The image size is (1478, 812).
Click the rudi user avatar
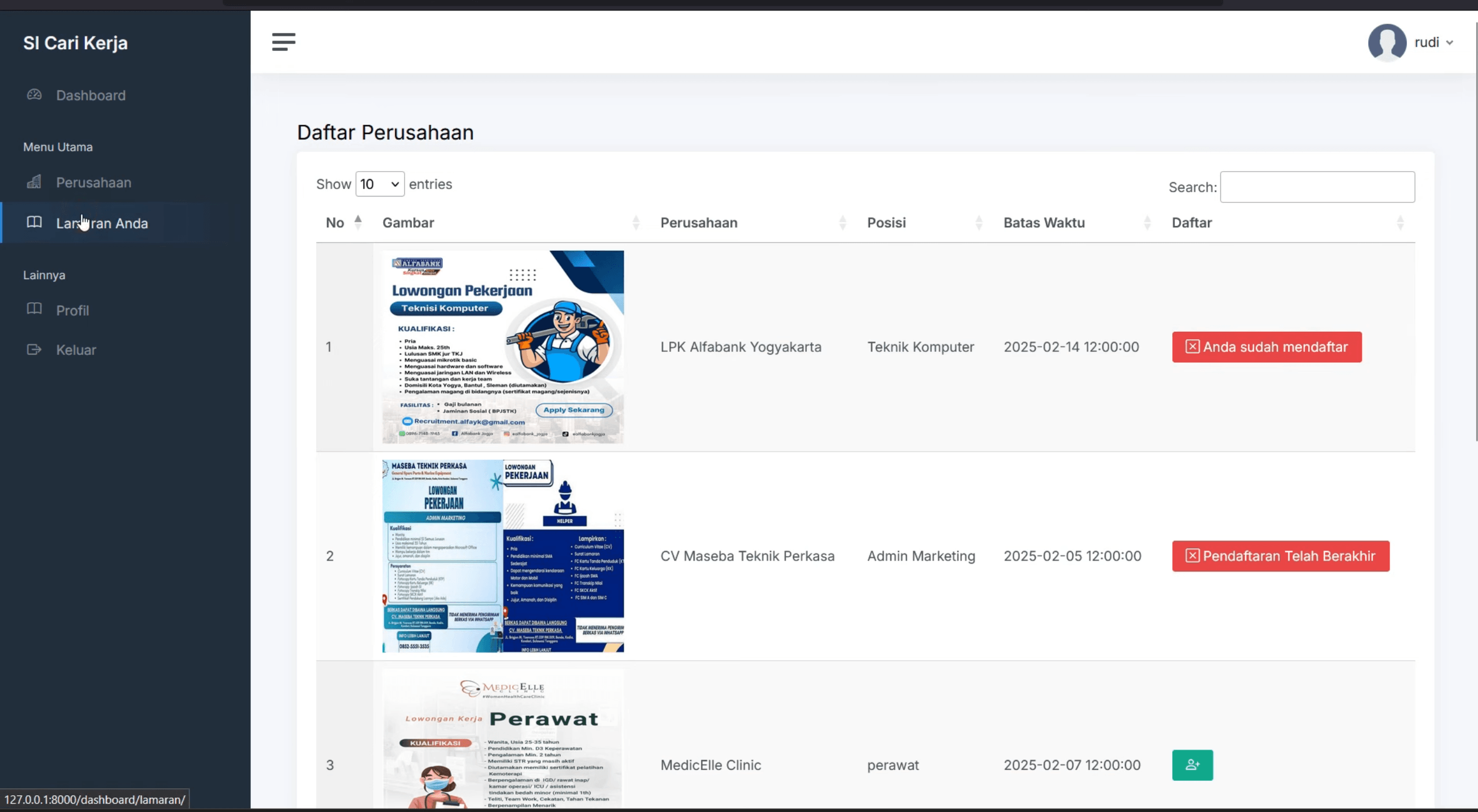coord(1387,42)
